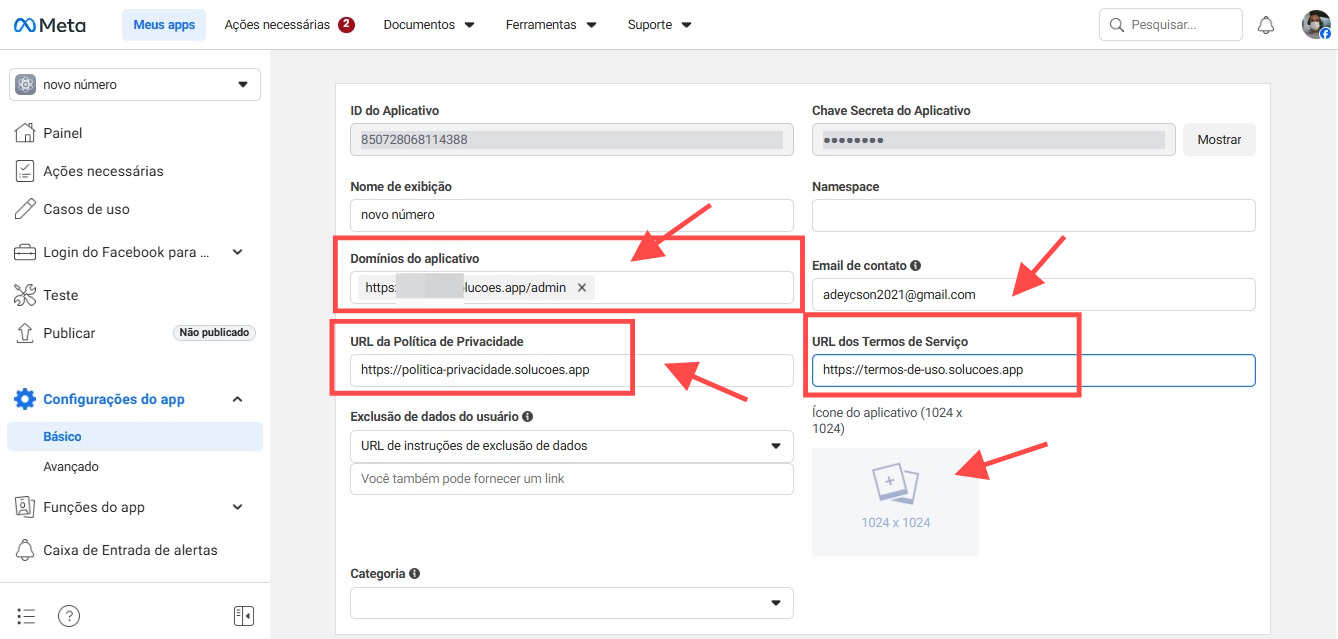This screenshot has height=639, width=1338.
Task: Go to the Meus apps tab
Action: (x=164, y=25)
